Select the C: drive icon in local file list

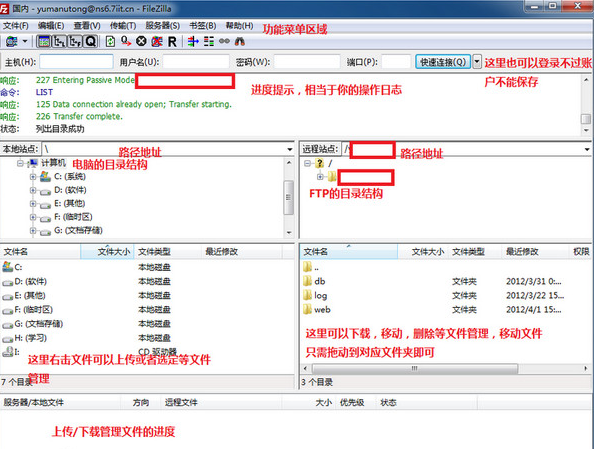[x=8, y=267]
